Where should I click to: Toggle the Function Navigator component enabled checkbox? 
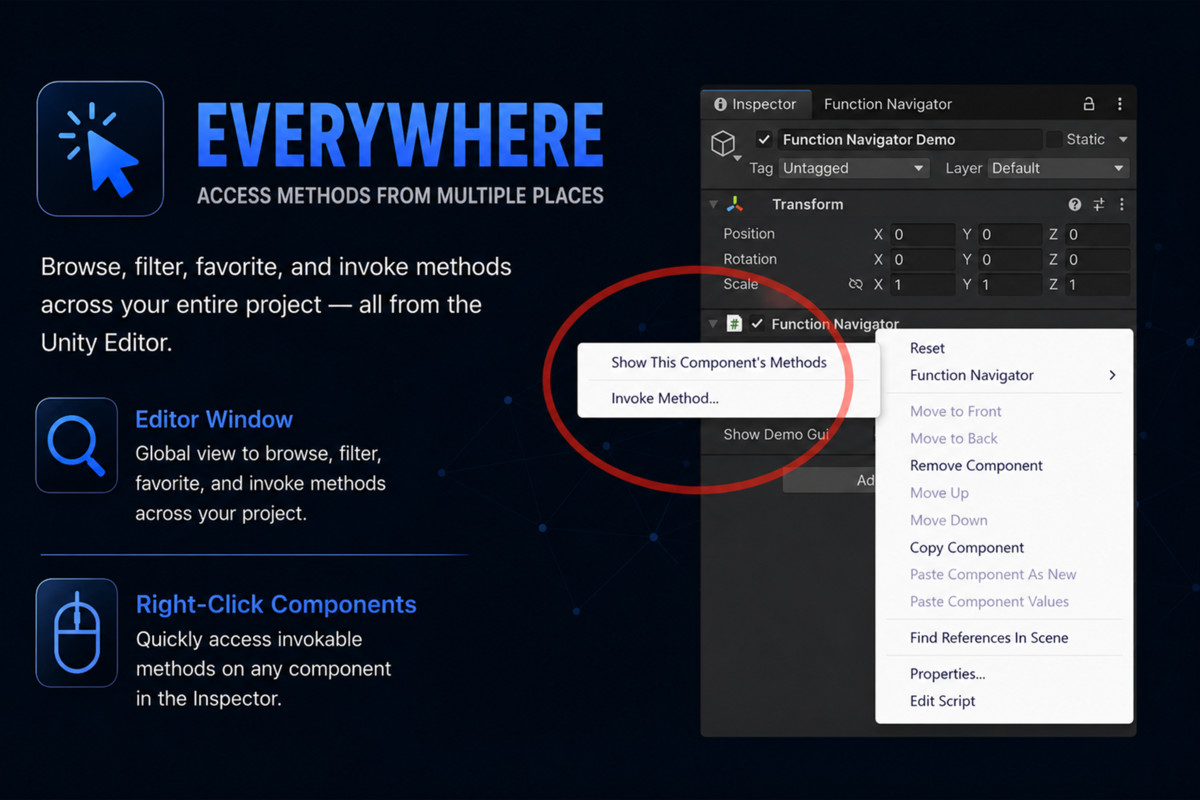pyautogui.click(x=757, y=323)
